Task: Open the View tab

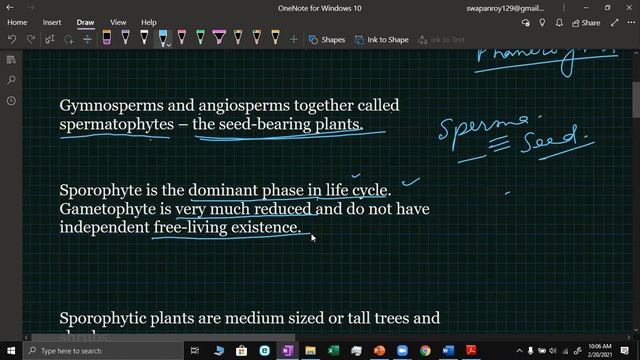Action: point(118,22)
